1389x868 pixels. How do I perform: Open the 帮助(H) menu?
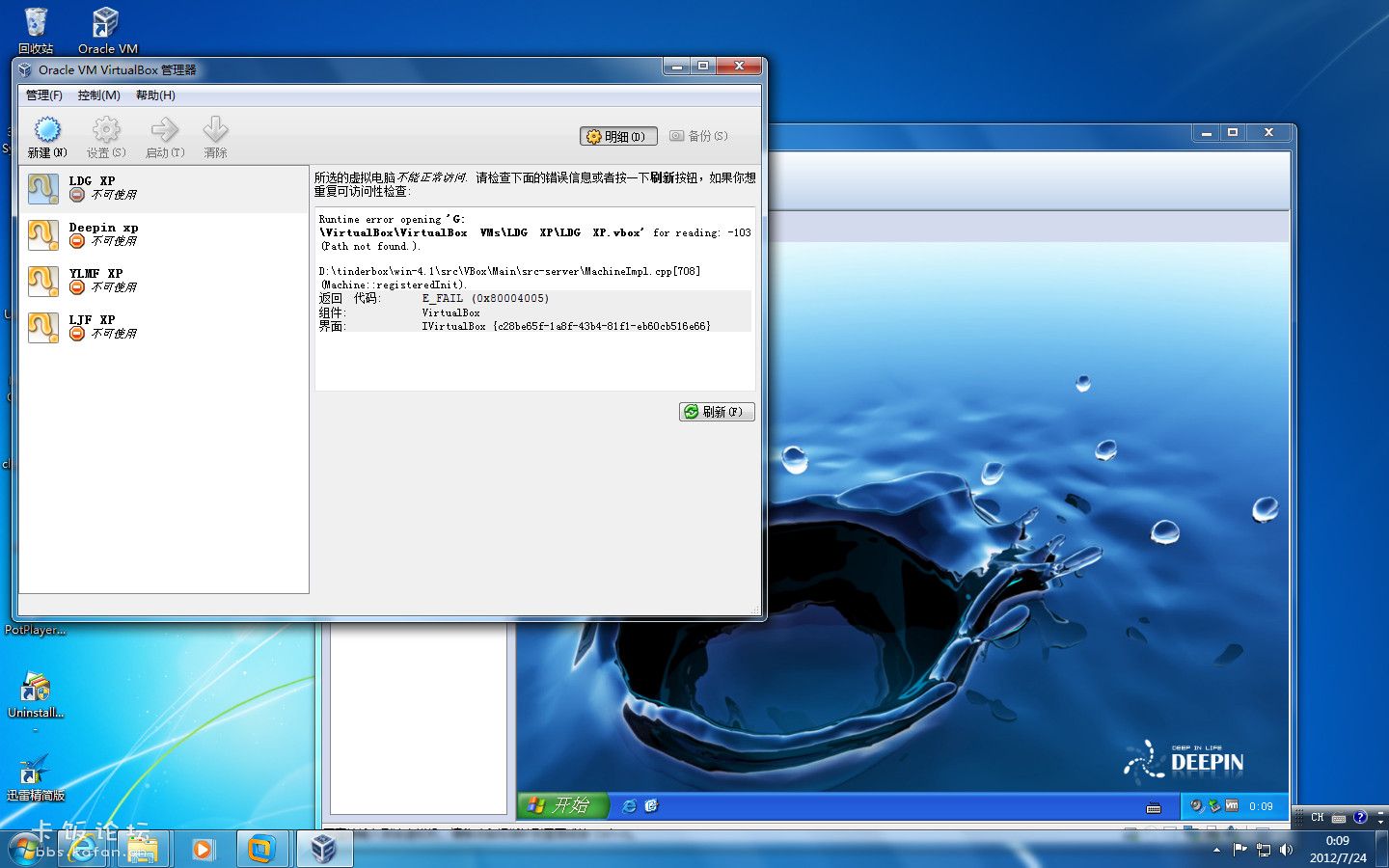click(155, 95)
